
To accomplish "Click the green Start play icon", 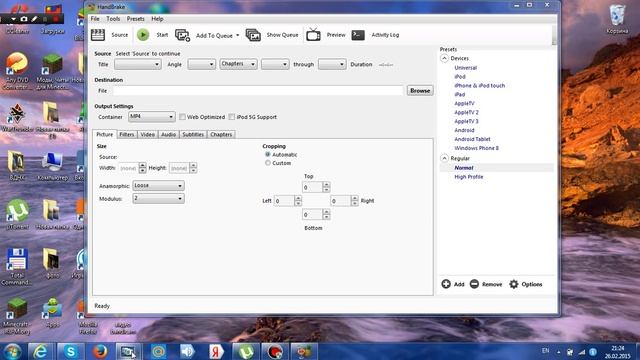I will [143, 35].
